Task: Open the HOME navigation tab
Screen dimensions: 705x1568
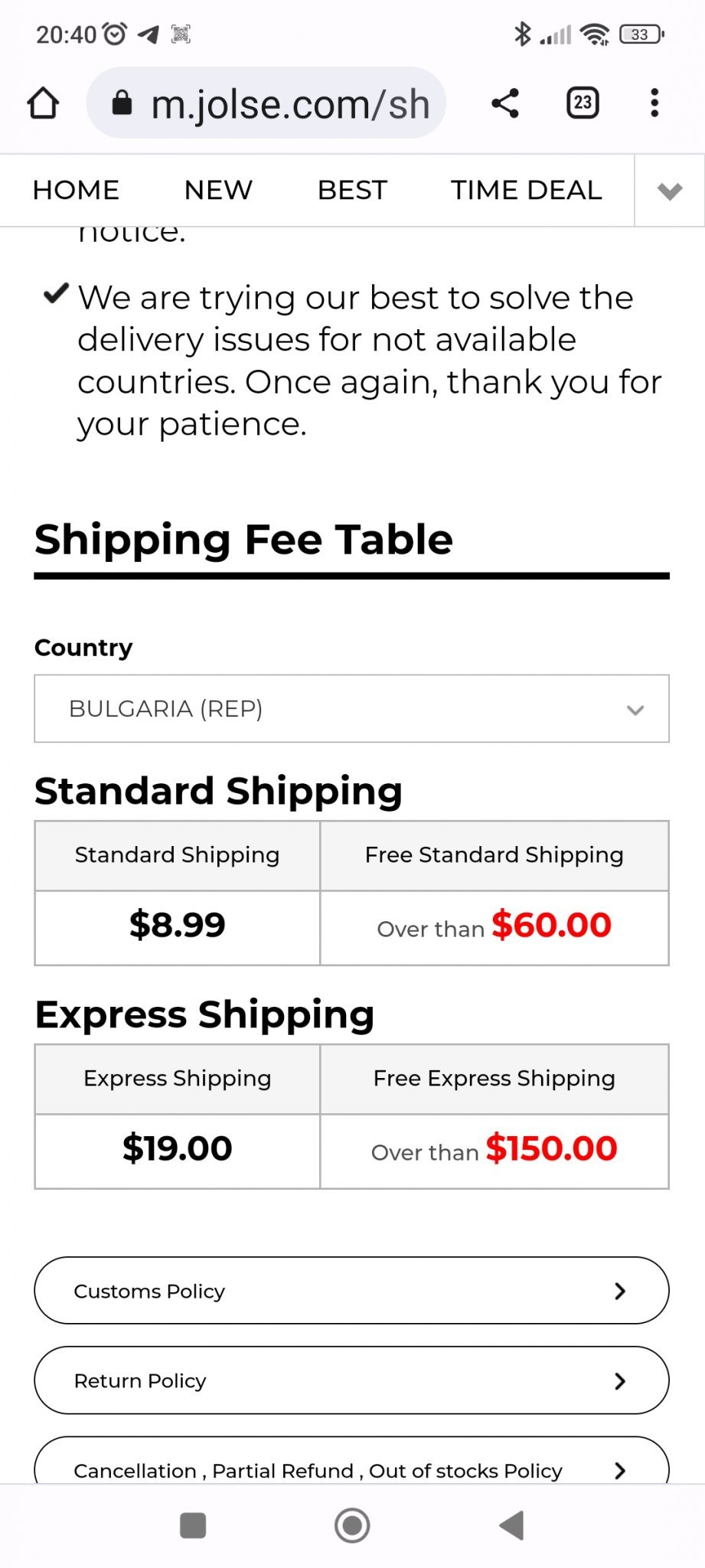Action: [x=76, y=191]
